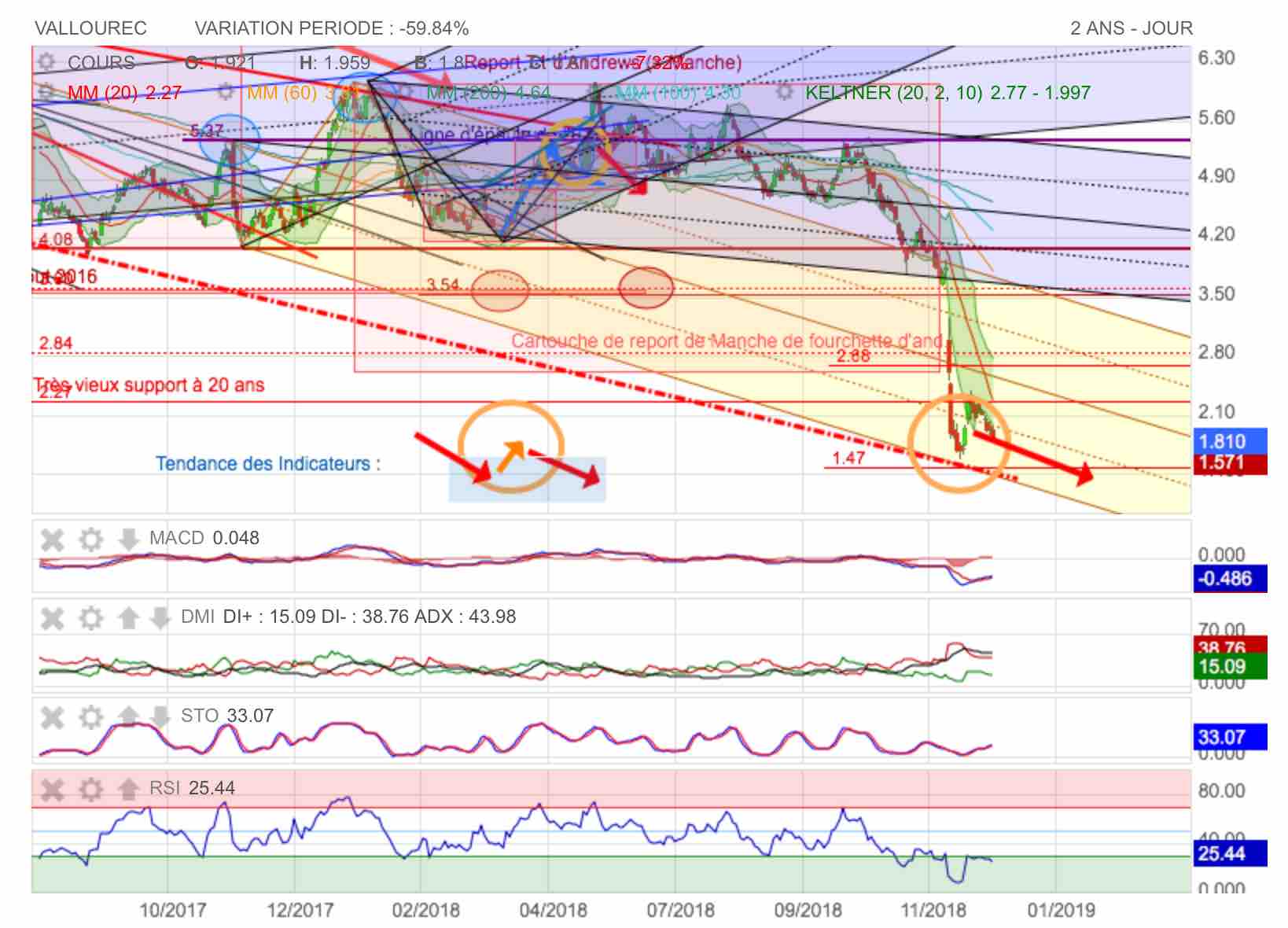Click the VALLOUREC stock title

(x=90, y=28)
